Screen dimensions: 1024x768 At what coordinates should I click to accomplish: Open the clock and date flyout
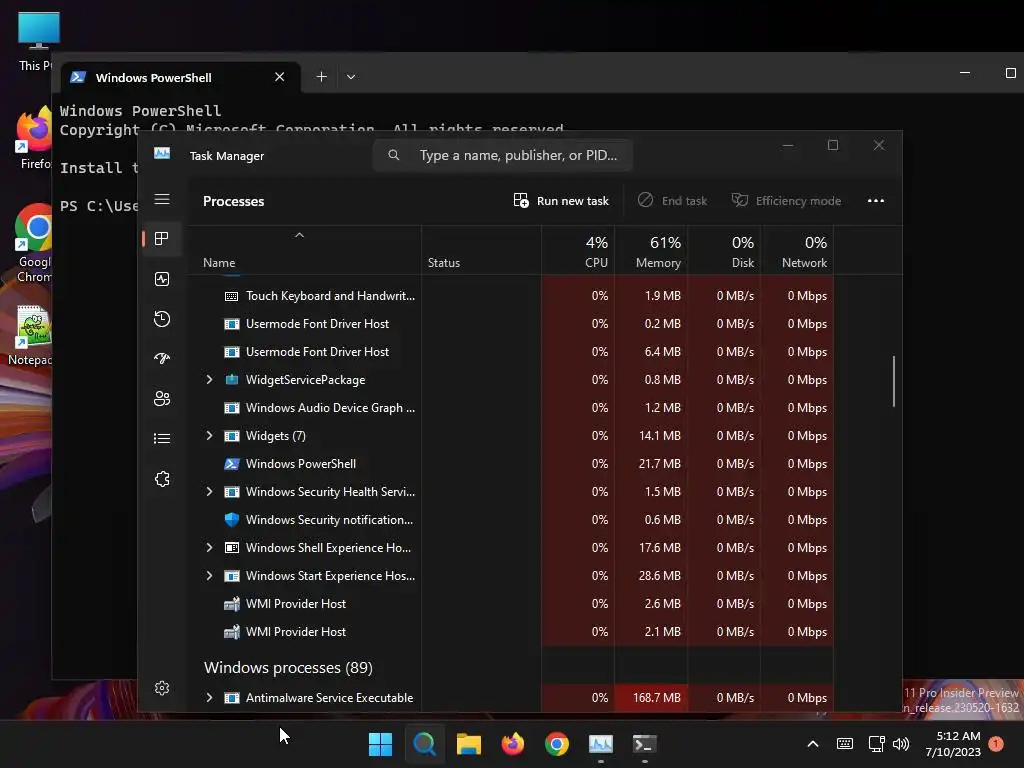coord(953,744)
